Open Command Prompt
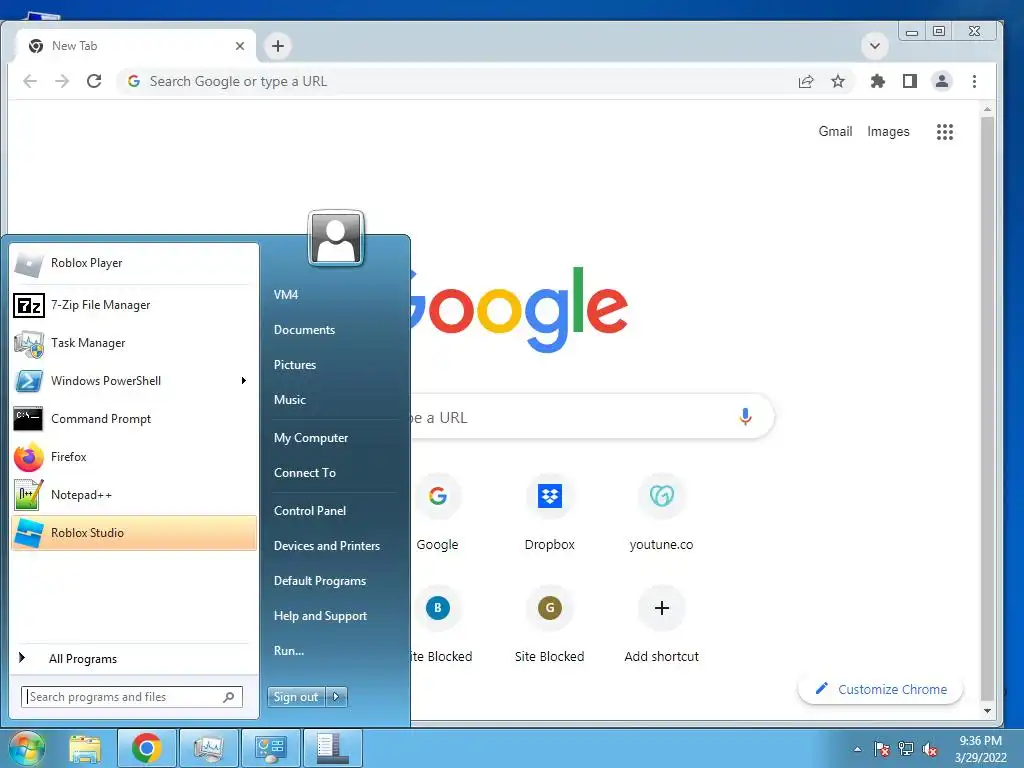The image size is (1024, 768). [134, 419]
